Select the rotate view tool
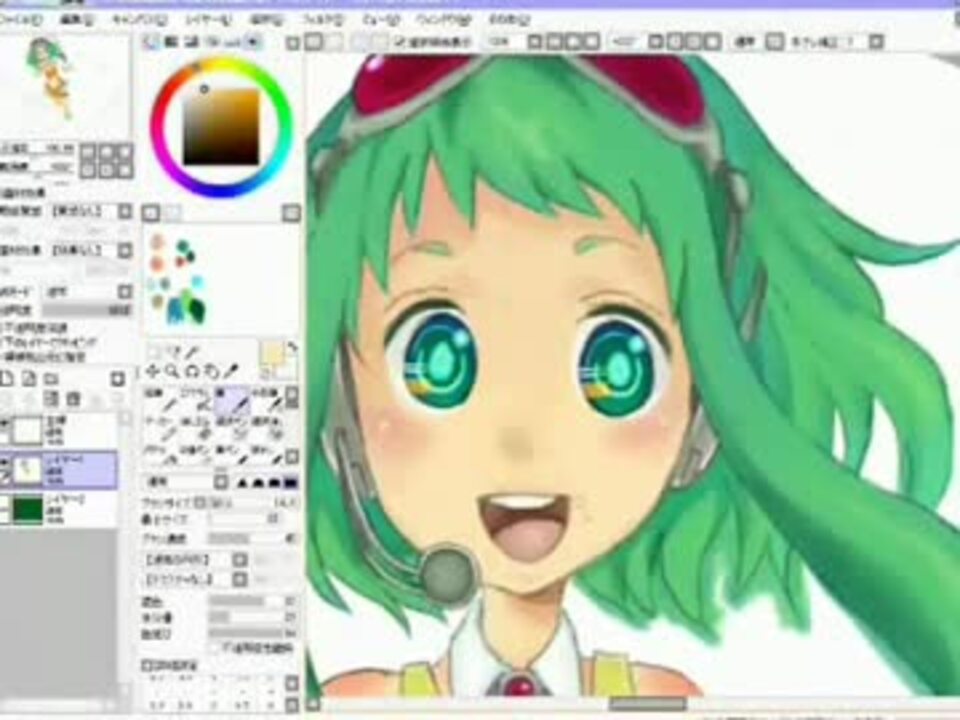The image size is (960, 720). click(x=192, y=371)
